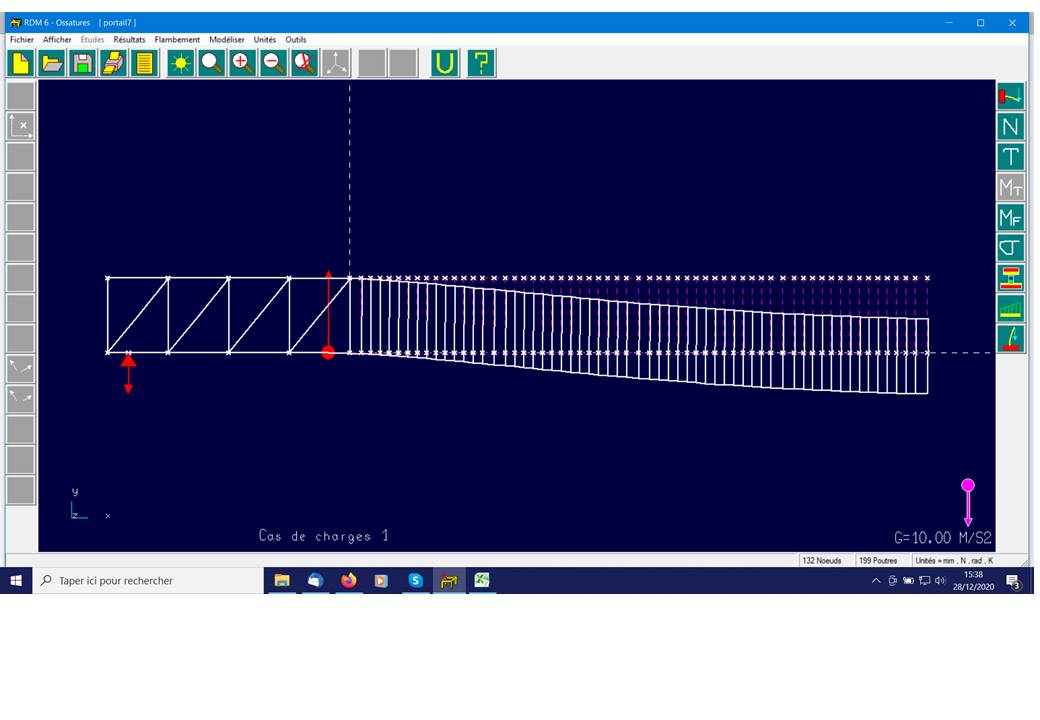The width and height of the screenshot is (1040, 720).
Task: Select the green stepped diagram on yellow bar icon
Action: [1010, 309]
